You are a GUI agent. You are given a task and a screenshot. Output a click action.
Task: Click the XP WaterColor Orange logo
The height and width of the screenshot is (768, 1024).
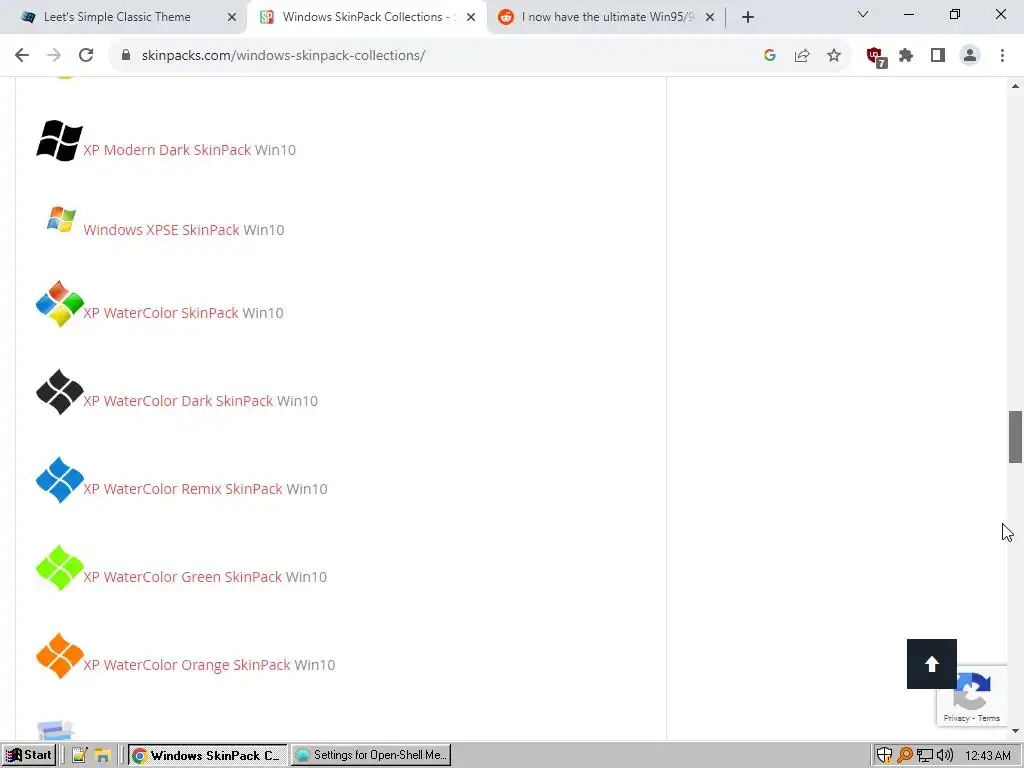[59, 656]
